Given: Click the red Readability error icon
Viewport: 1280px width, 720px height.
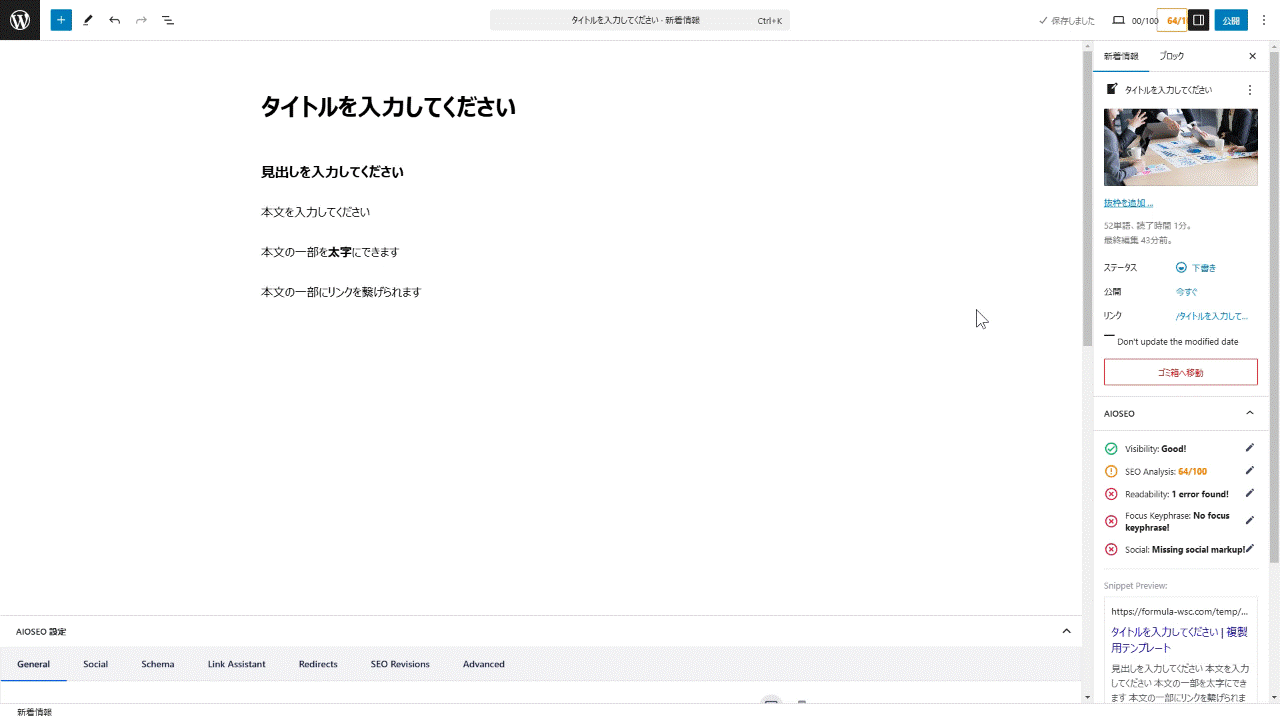Looking at the screenshot, I should pos(1111,494).
